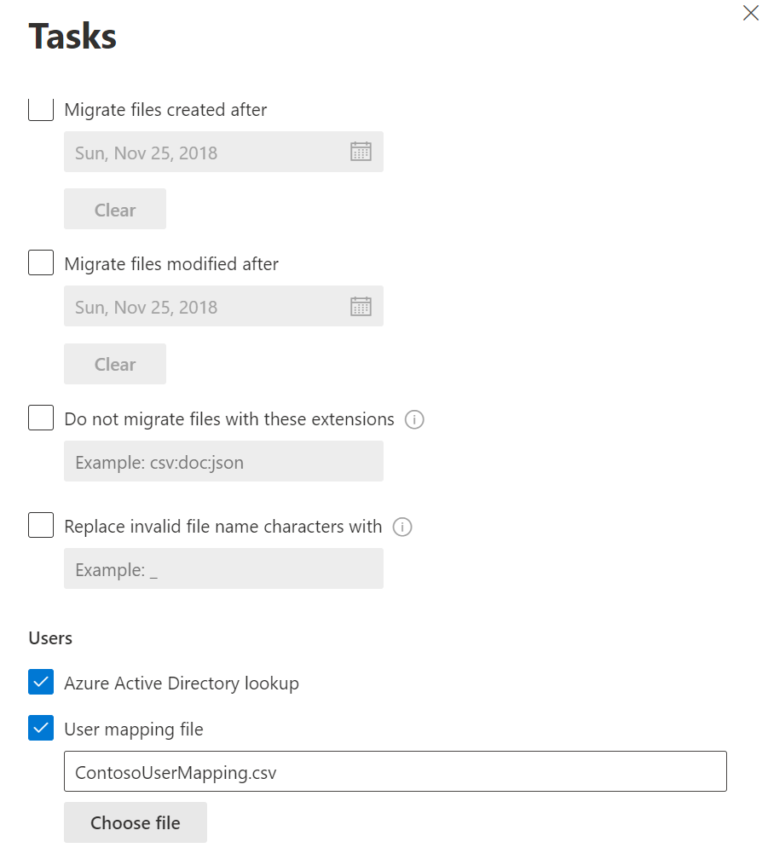The width and height of the screenshot is (768, 865).
Task: Click the csv:doc:json extensions input field
Action: click(223, 461)
